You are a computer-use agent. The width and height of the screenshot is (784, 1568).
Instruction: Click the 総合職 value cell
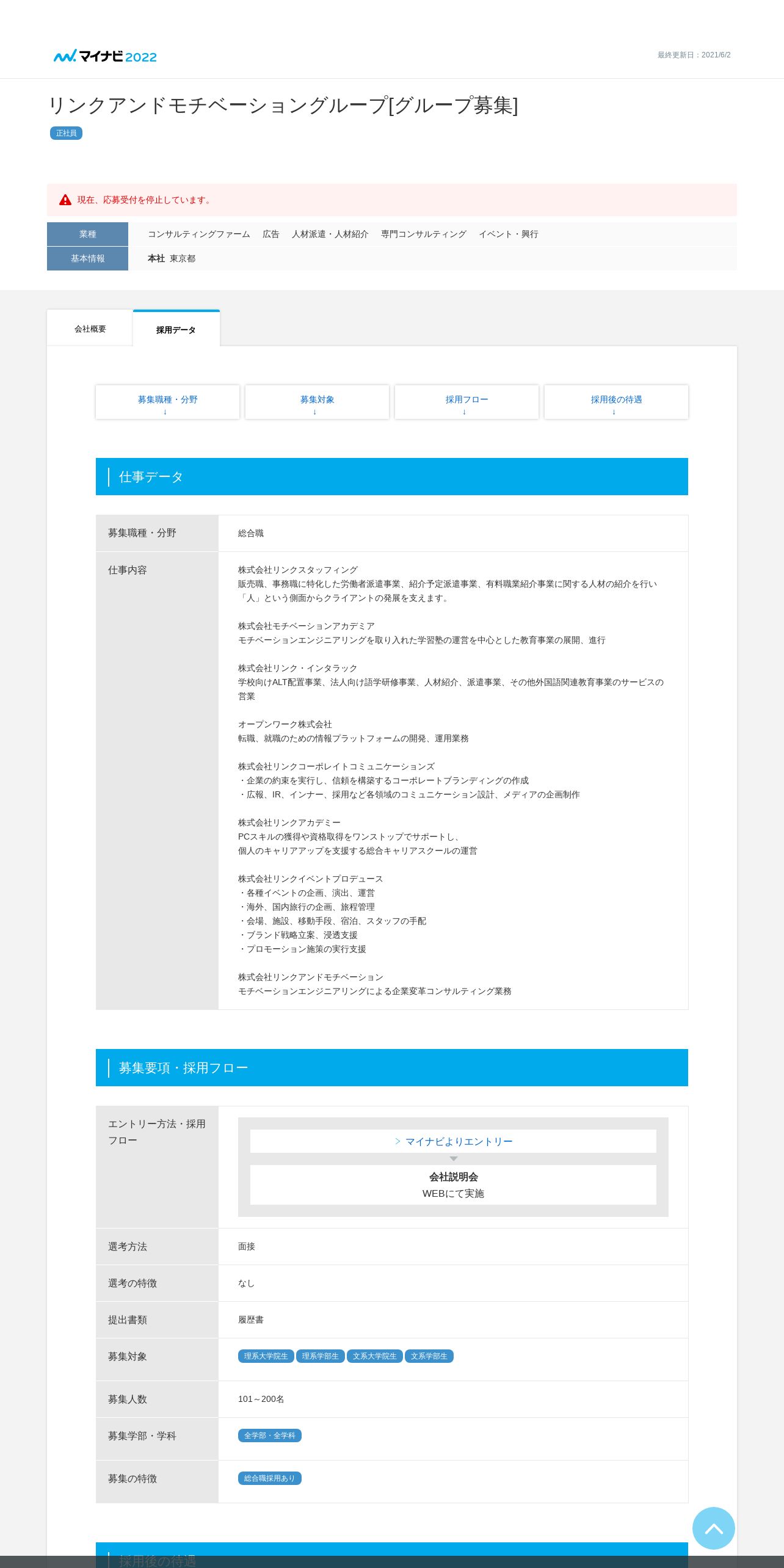coord(453,533)
